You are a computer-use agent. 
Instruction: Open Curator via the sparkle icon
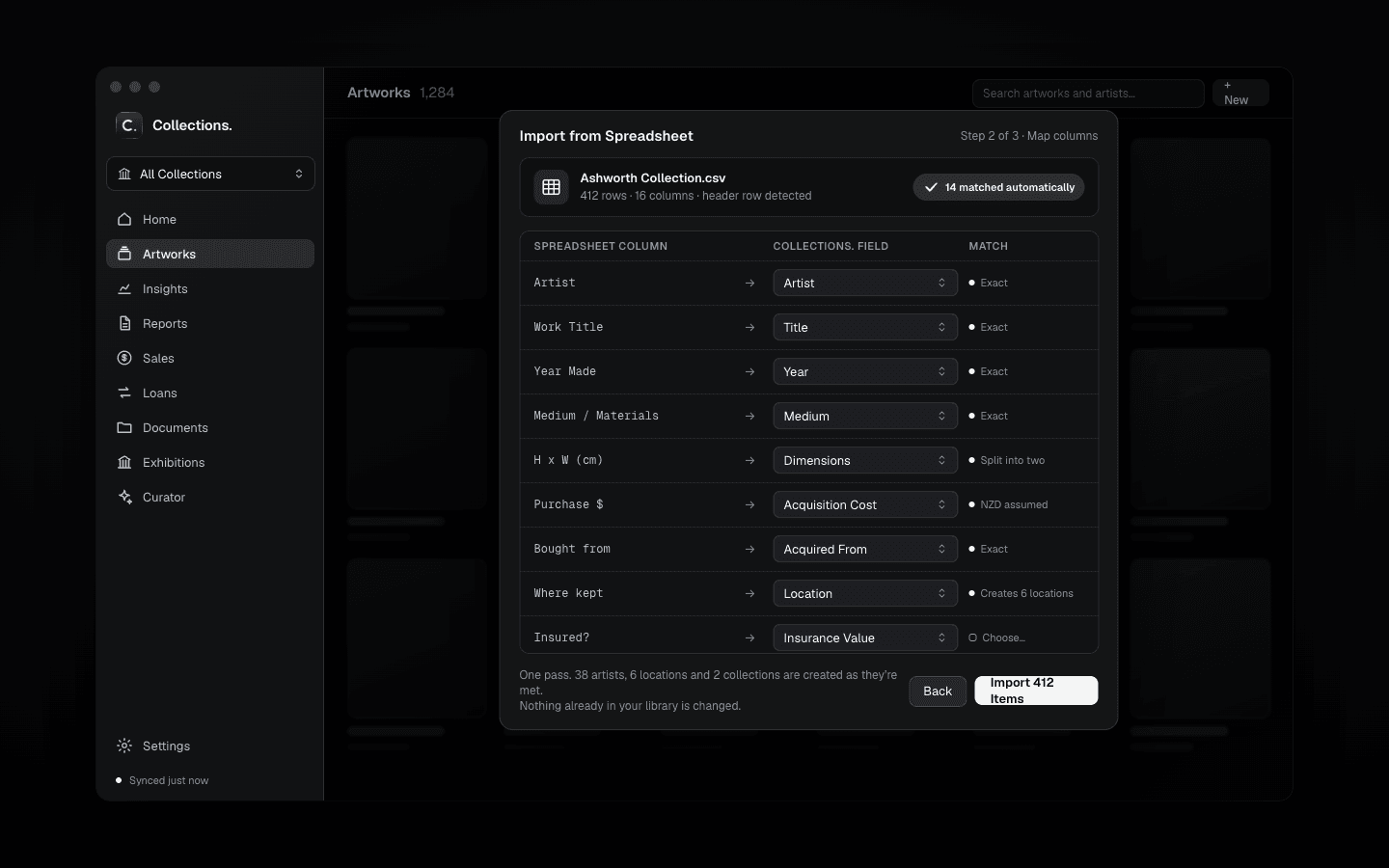click(x=124, y=497)
